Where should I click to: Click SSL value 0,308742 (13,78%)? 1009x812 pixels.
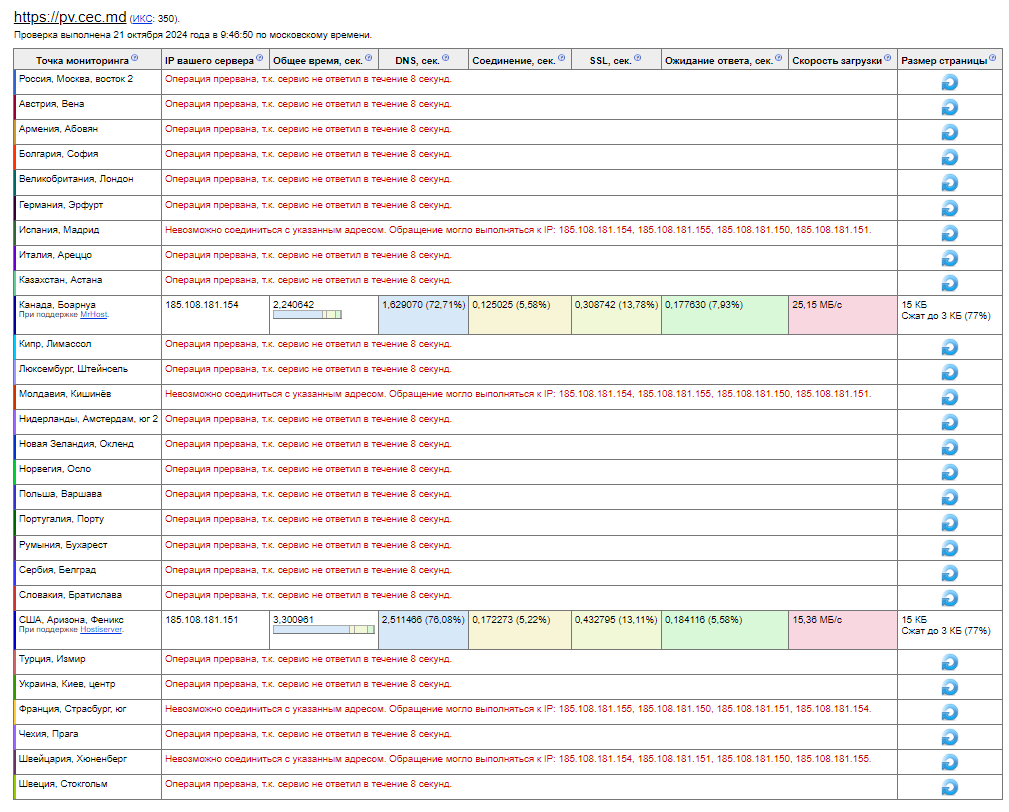(616, 305)
